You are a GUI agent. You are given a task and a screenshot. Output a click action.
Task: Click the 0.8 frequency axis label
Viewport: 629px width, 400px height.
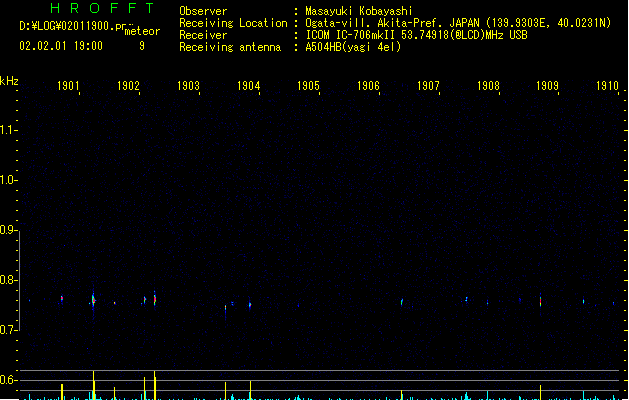(x=8, y=280)
